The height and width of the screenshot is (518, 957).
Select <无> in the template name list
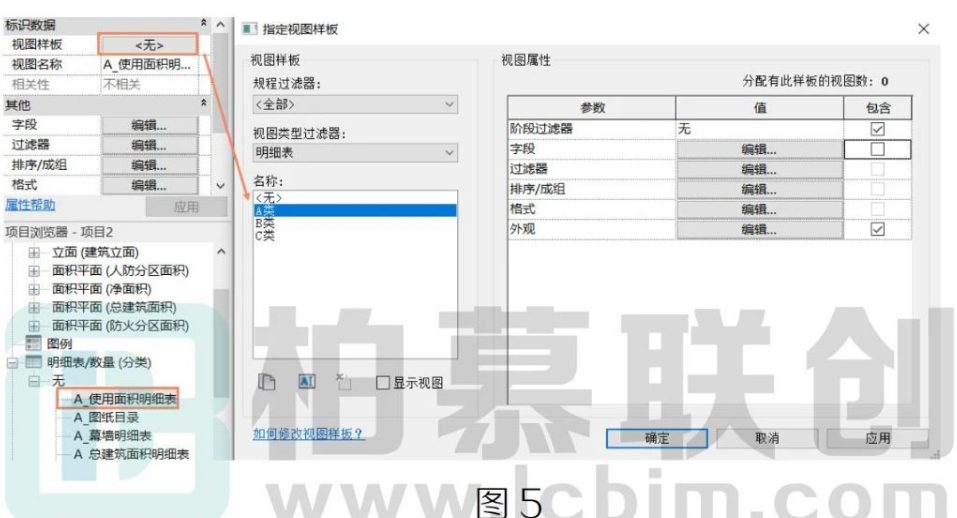[x=355, y=198]
